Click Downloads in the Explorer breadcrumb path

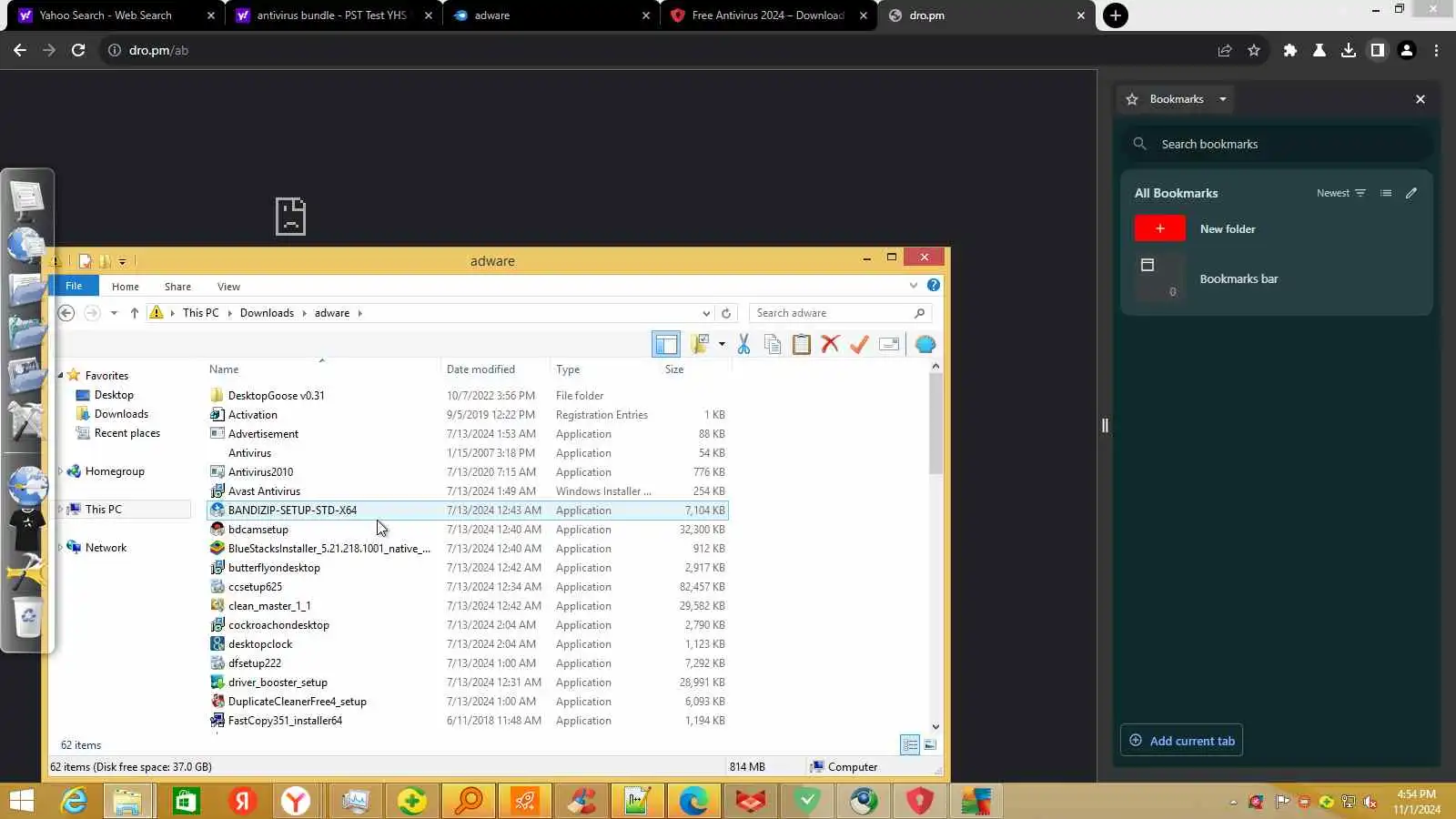[267, 313]
